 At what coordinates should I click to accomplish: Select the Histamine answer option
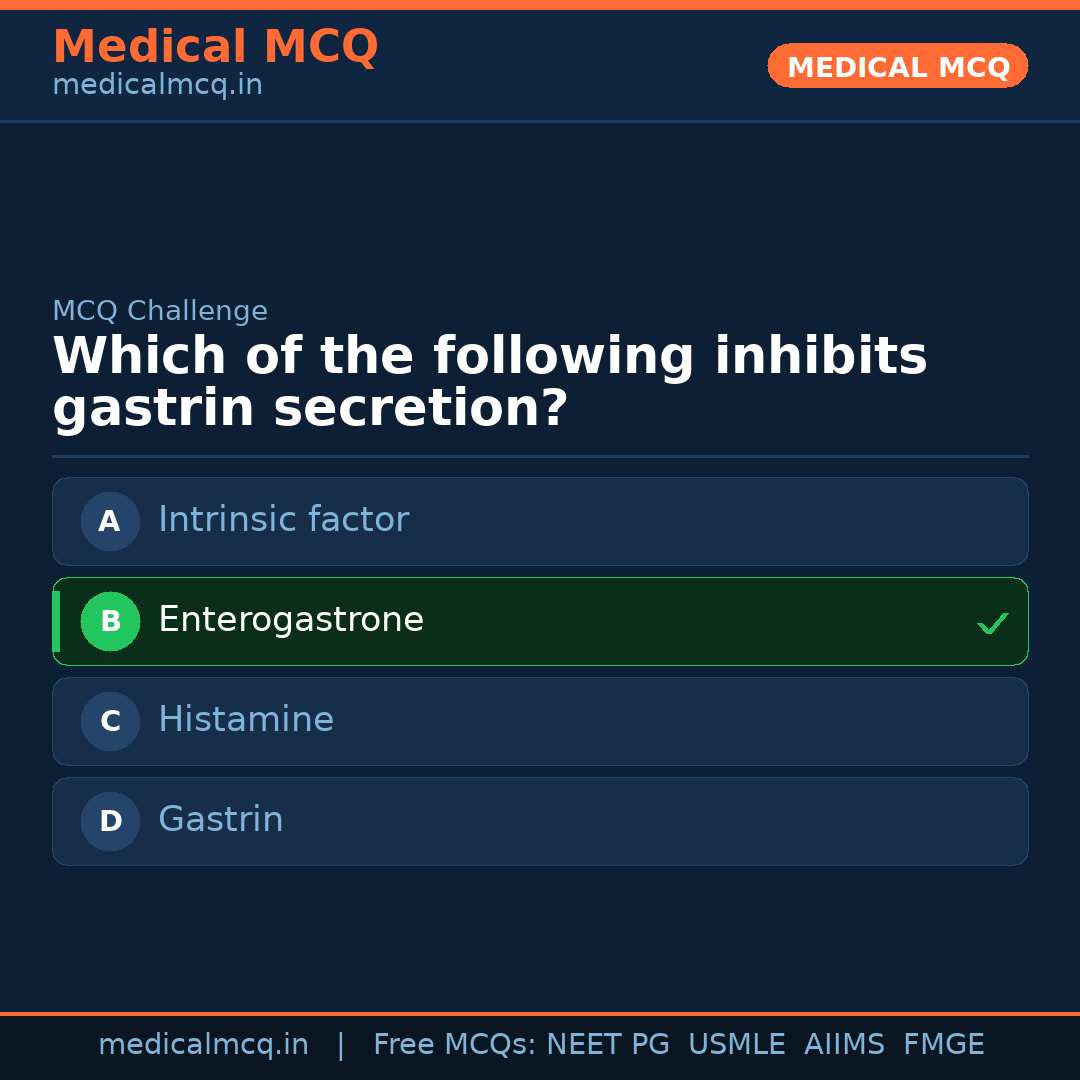pyautogui.click(x=540, y=721)
